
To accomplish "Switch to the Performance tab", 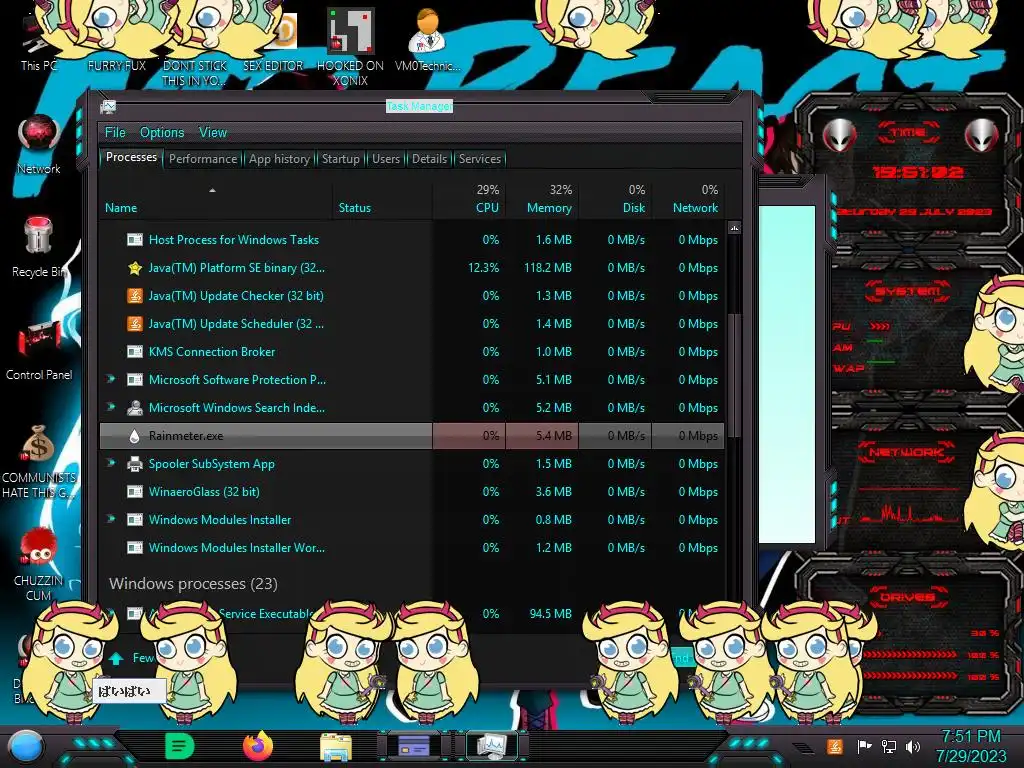I will (x=203, y=159).
